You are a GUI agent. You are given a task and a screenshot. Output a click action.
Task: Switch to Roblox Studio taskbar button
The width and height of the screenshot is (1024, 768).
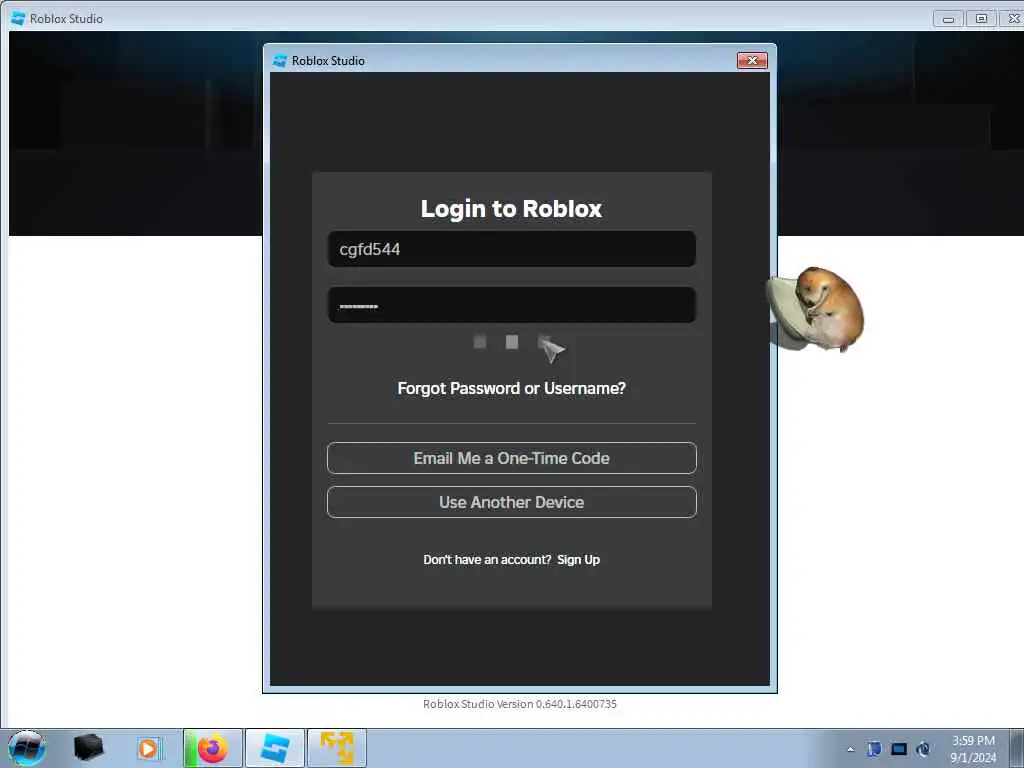pyautogui.click(x=274, y=748)
